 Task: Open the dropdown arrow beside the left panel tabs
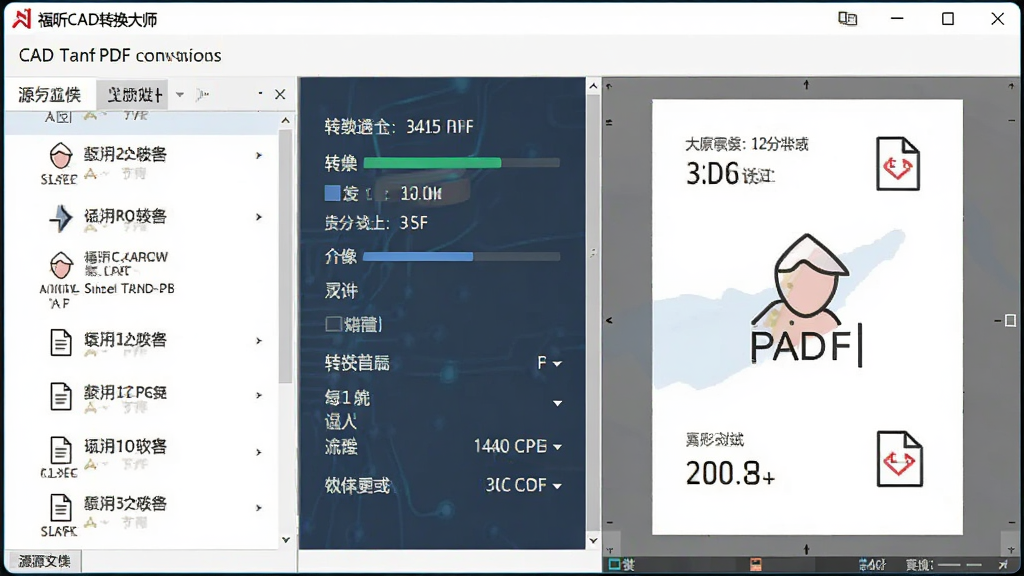point(180,95)
